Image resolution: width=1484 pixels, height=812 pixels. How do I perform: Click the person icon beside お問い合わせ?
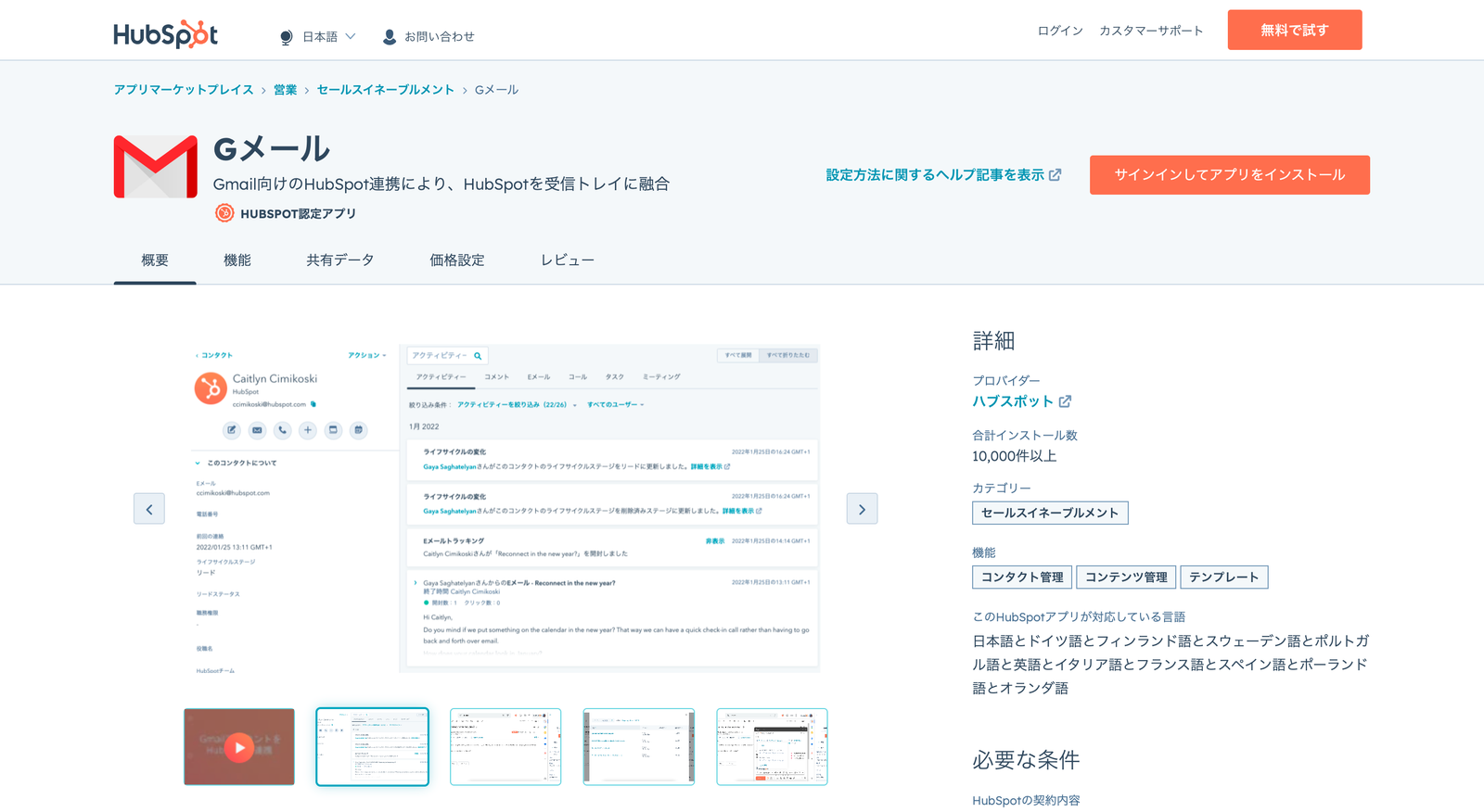point(390,37)
